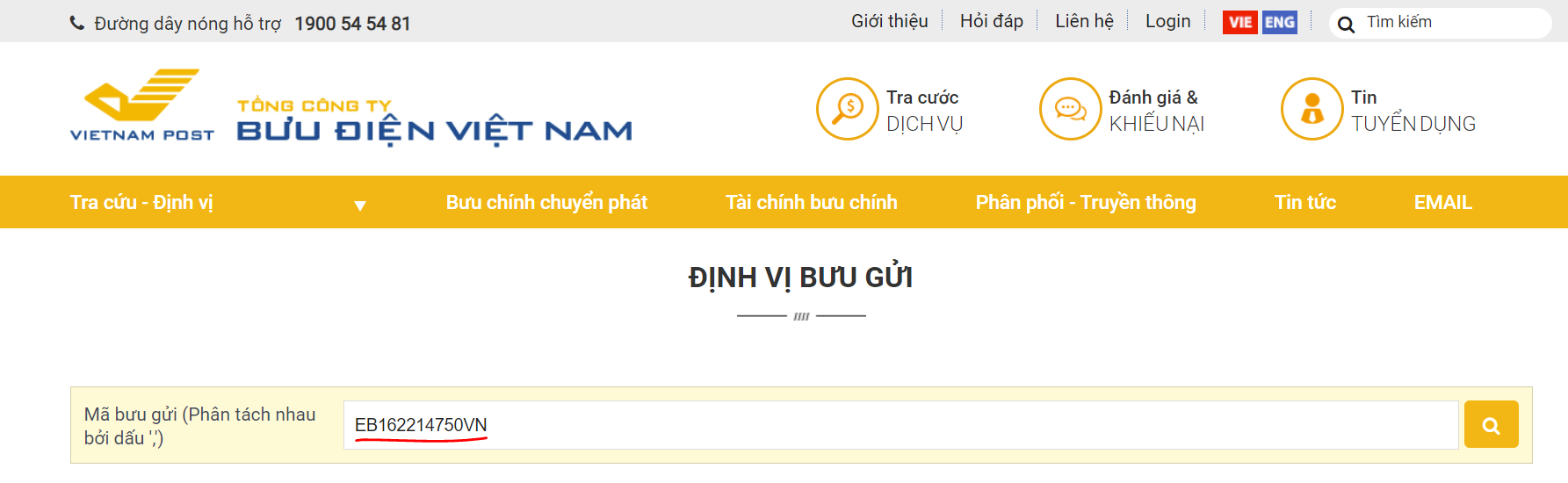Open Tài chính bưu chính menu

(x=812, y=202)
